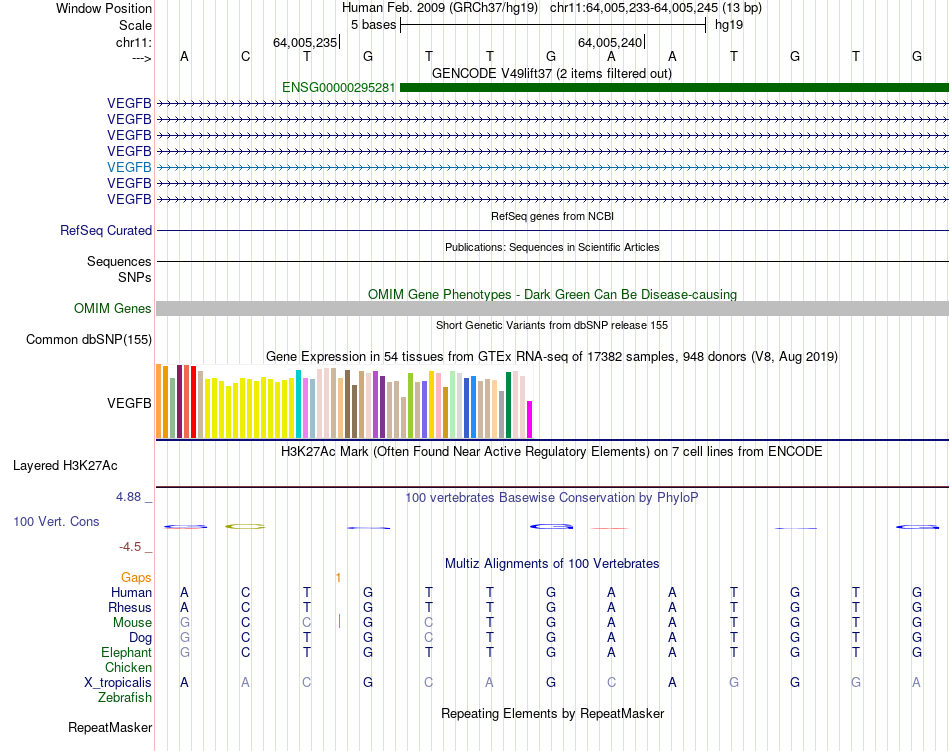Image resolution: width=950 pixels, height=751 pixels.
Task: Open the RefSeq genes from NCBI title
Action: tap(552, 216)
